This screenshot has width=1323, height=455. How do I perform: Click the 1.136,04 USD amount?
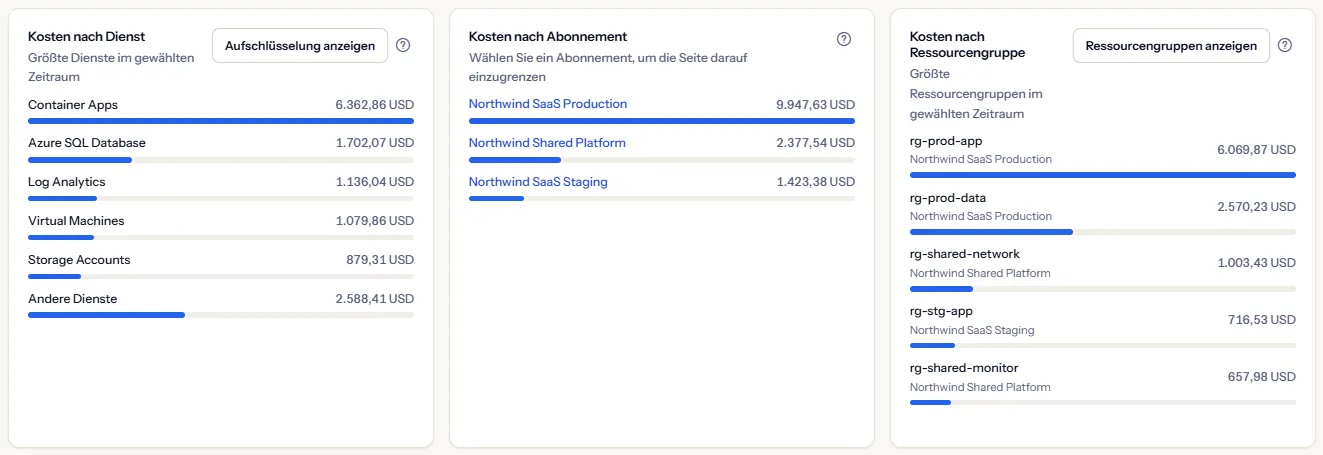click(x=375, y=182)
